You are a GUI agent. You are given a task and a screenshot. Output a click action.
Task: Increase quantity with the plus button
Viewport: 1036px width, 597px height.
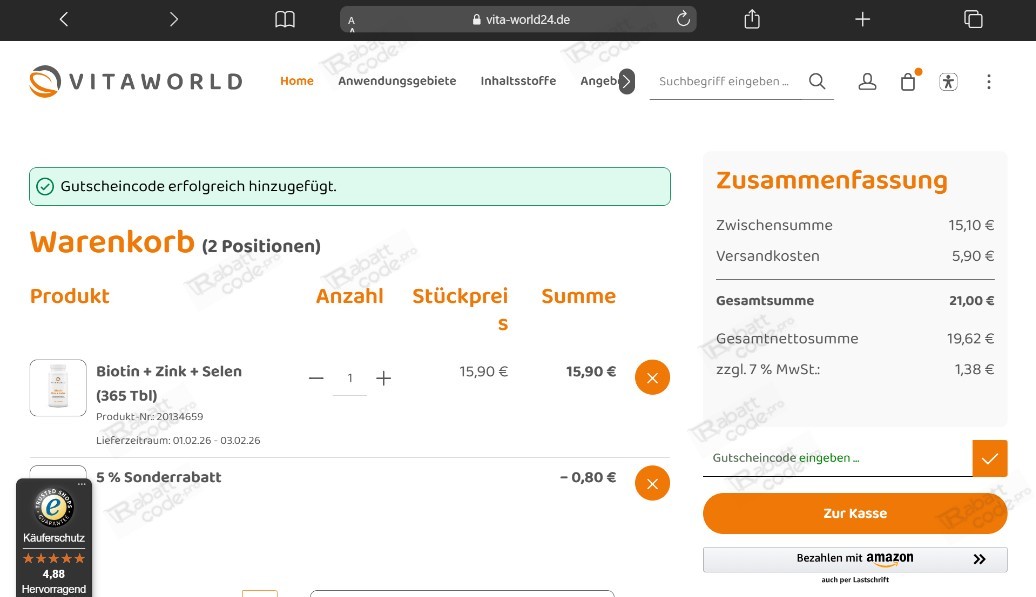383,378
